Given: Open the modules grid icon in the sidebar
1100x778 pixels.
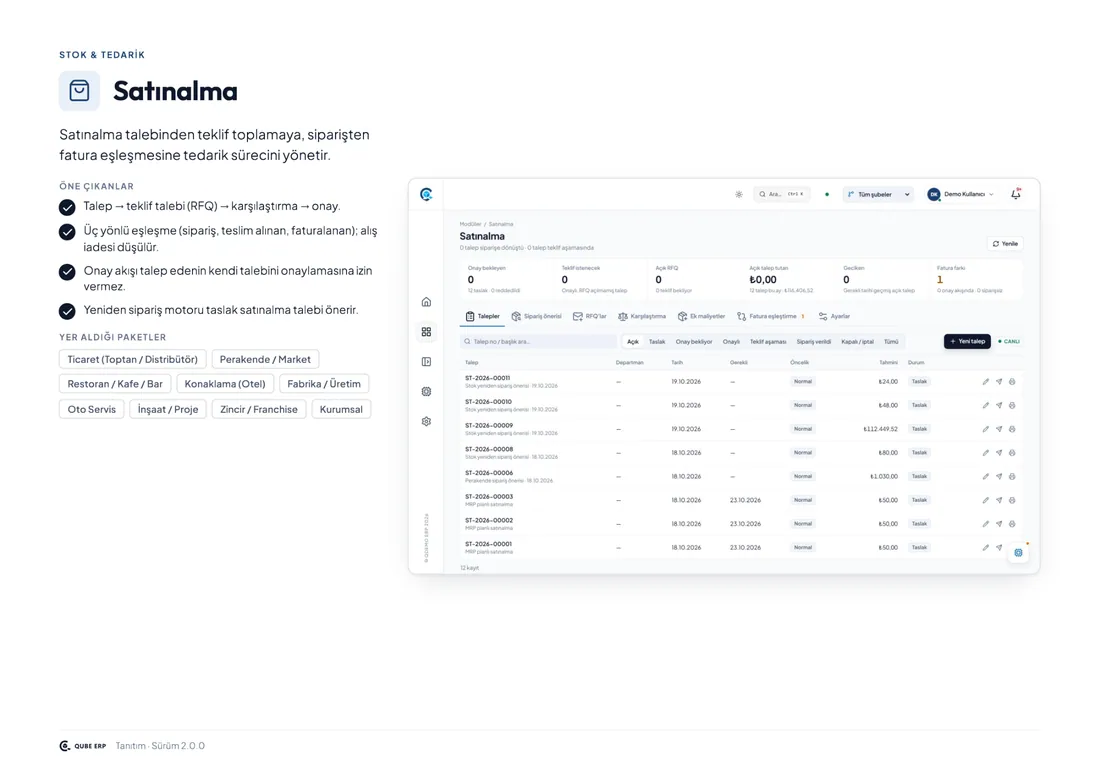Looking at the screenshot, I should [426, 332].
